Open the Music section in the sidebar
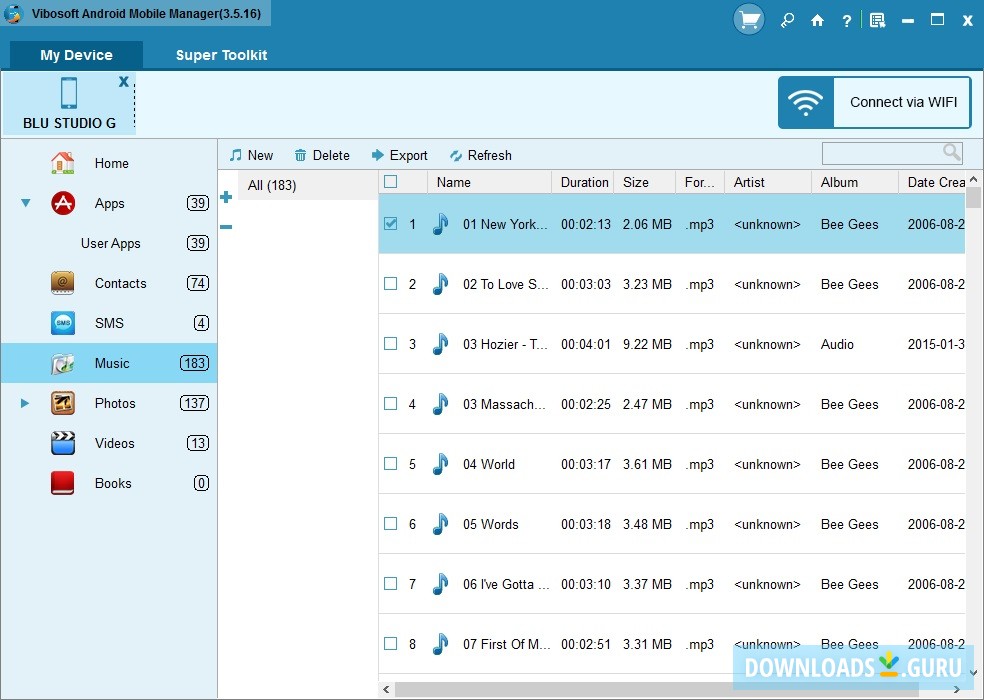 pos(112,363)
